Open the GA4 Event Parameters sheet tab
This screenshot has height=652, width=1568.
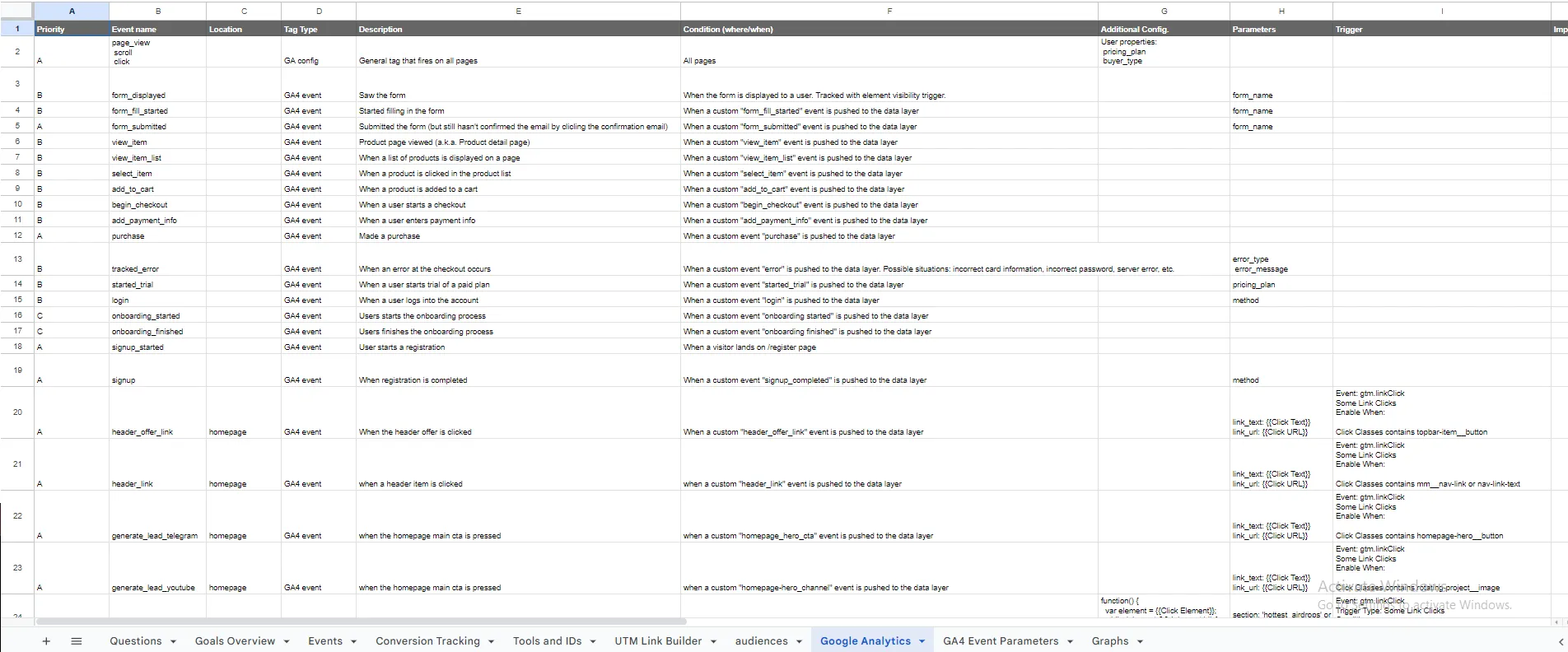[1001, 641]
